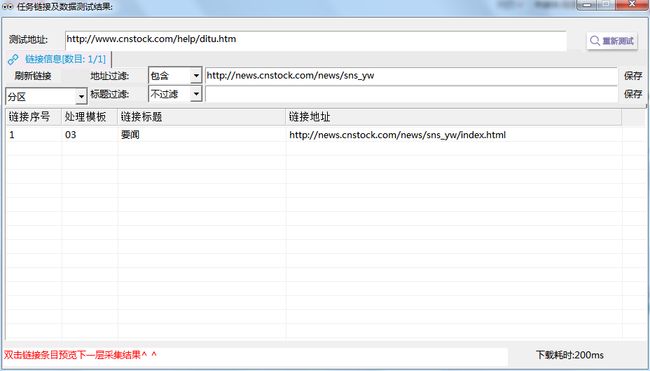Viewport: 650px width, 371px height.
Task: Sort by 链接序号 column header
Action: point(34,117)
